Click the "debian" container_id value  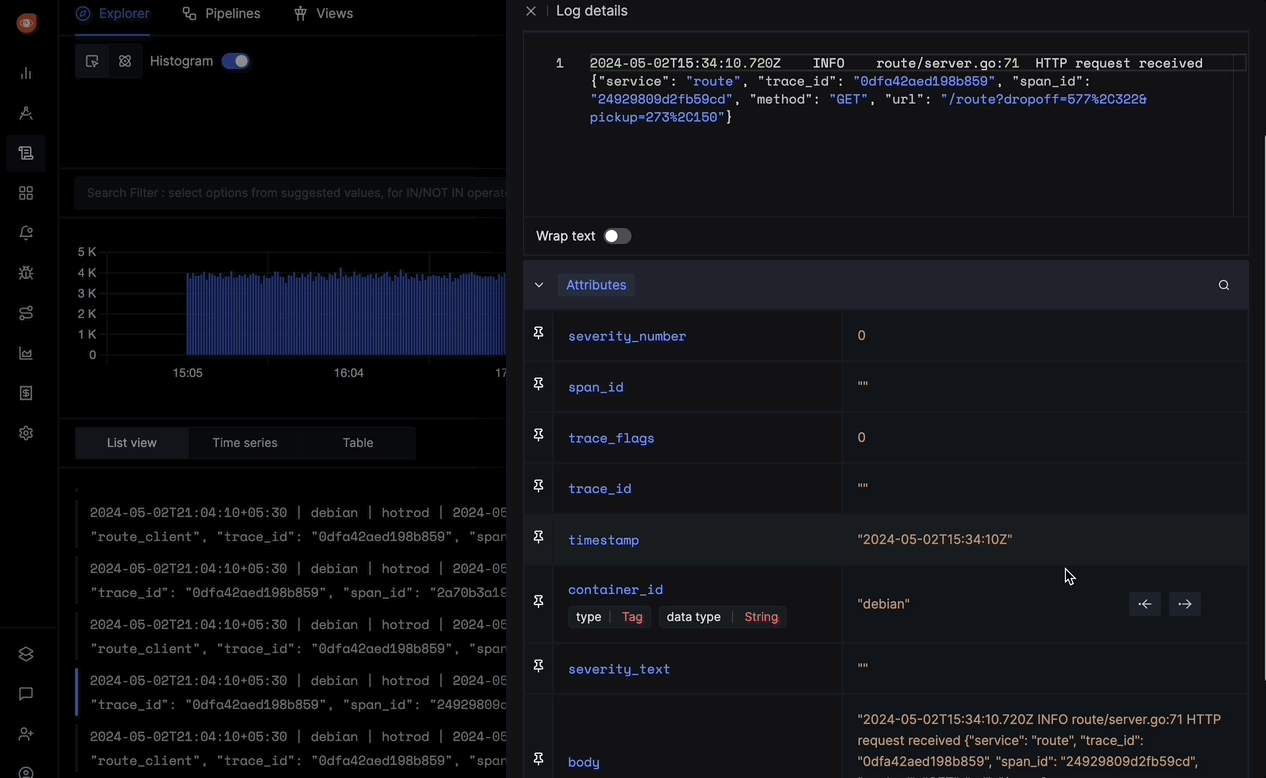(x=884, y=604)
